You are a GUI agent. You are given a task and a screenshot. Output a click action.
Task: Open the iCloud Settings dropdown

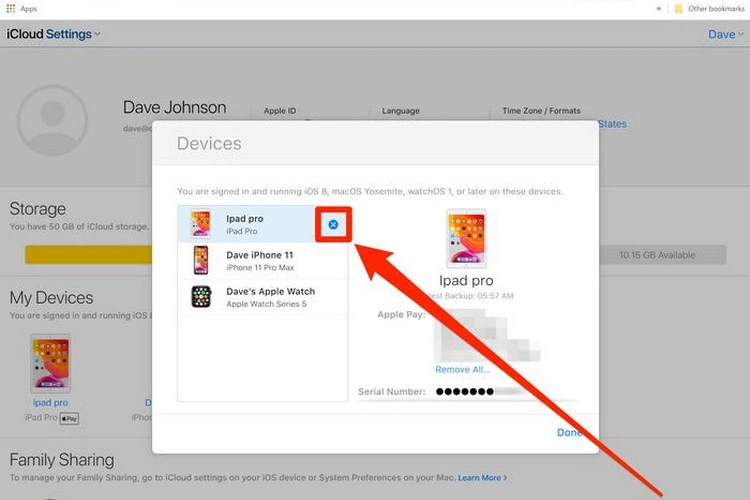[x=54, y=34]
